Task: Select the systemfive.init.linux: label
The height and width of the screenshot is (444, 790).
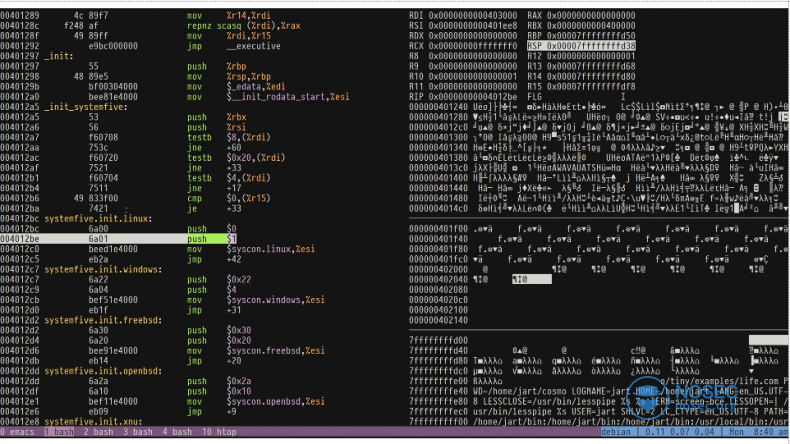Action: tap(98, 219)
